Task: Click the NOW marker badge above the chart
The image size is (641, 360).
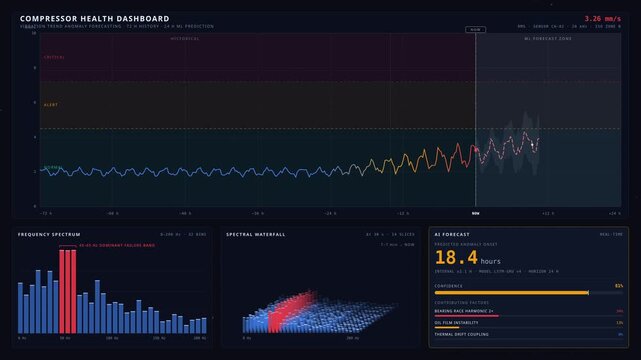Action: [475, 29]
